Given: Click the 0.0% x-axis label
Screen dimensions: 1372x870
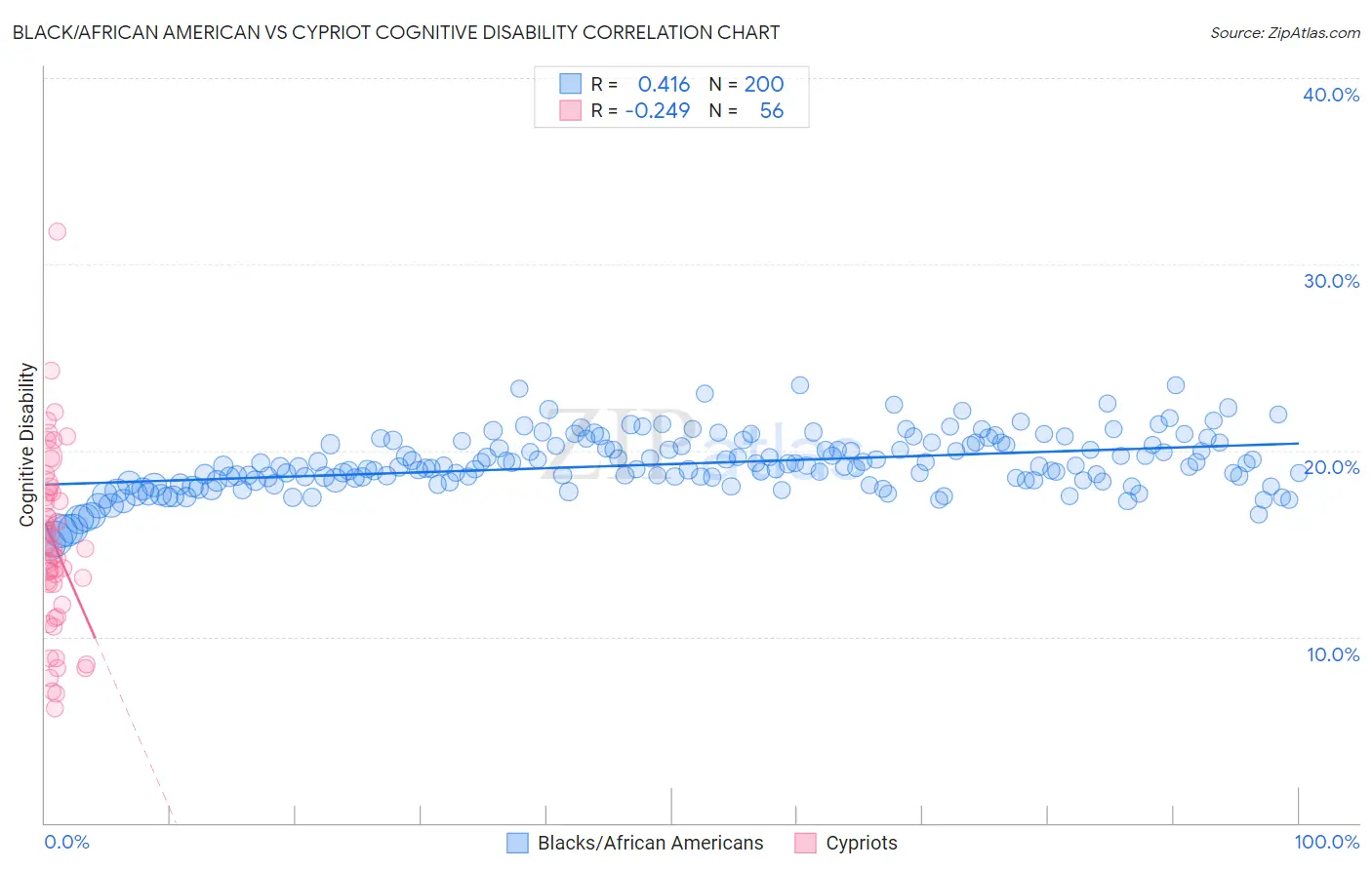Looking at the screenshot, I should pyautogui.click(x=66, y=842).
